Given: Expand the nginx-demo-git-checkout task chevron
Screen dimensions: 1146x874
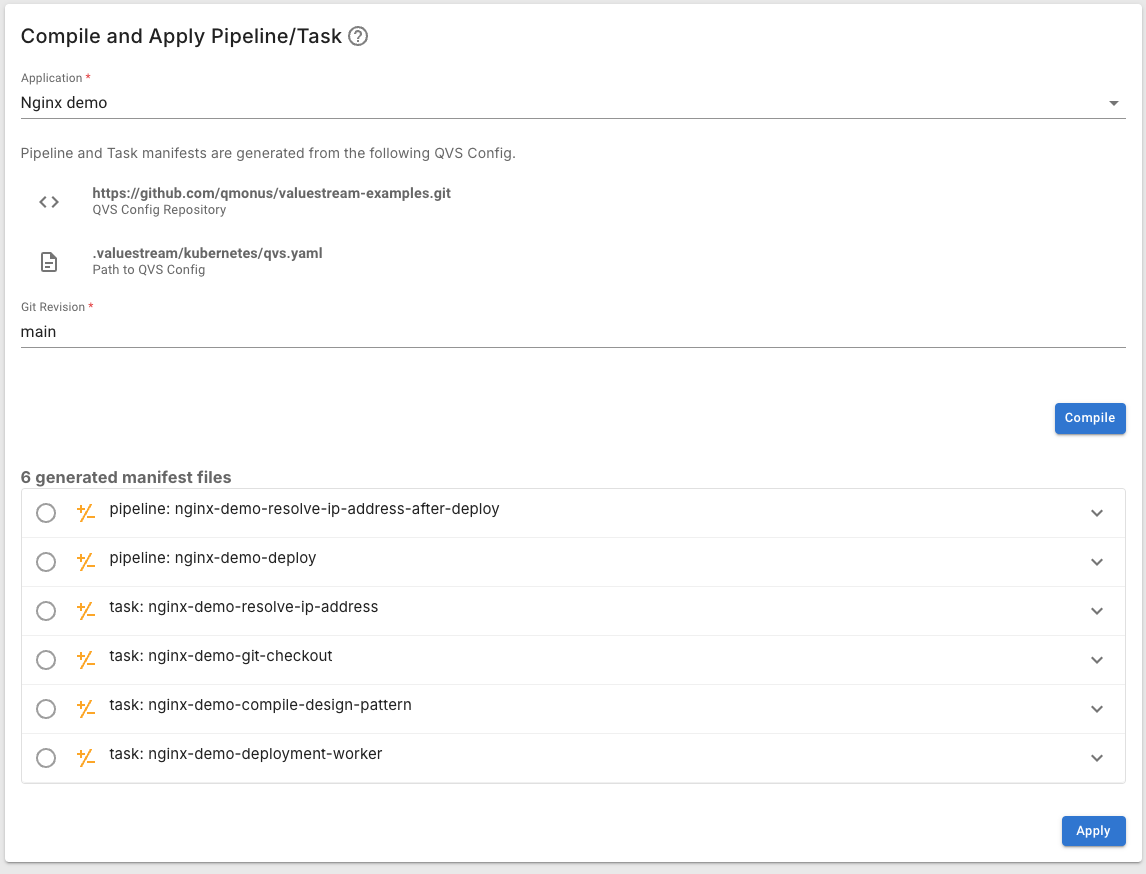Looking at the screenshot, I should coord(1097,660).
